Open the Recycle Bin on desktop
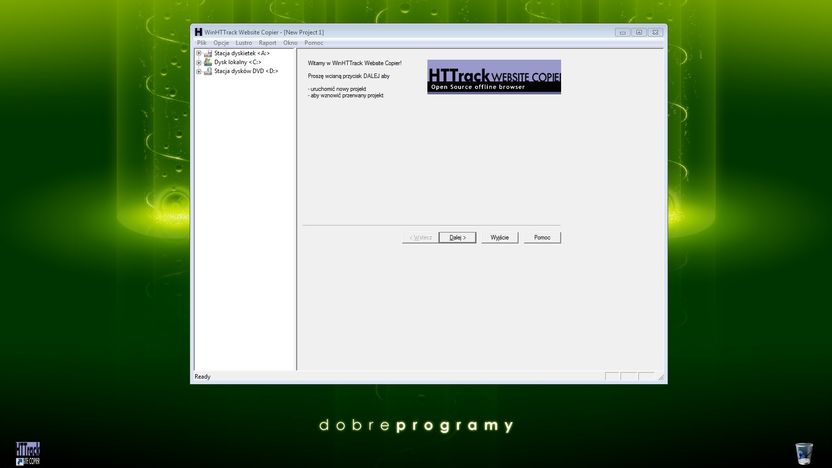This screenshot has width=832, height=468. pos(804,454)
